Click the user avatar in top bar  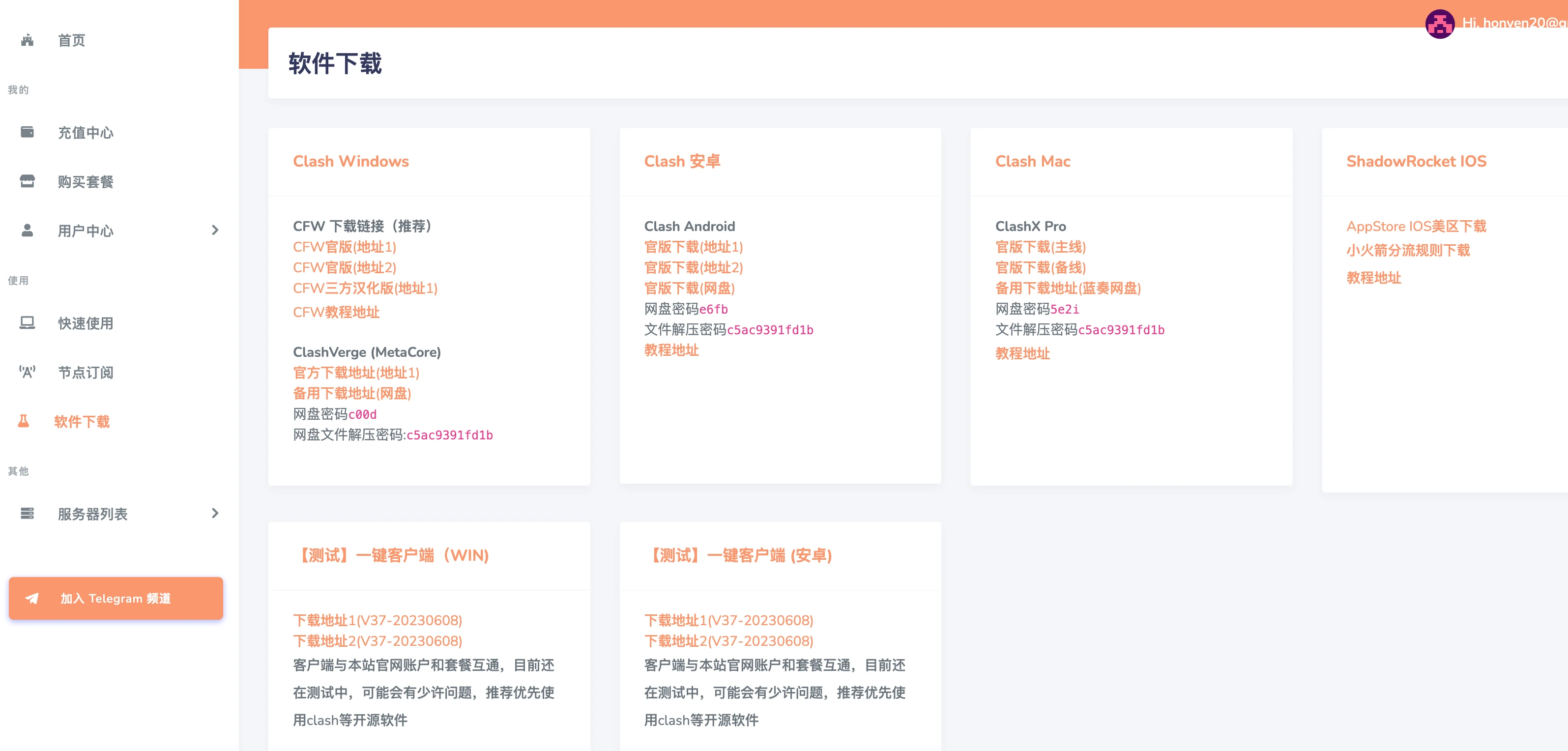[x=1440, y=25]
